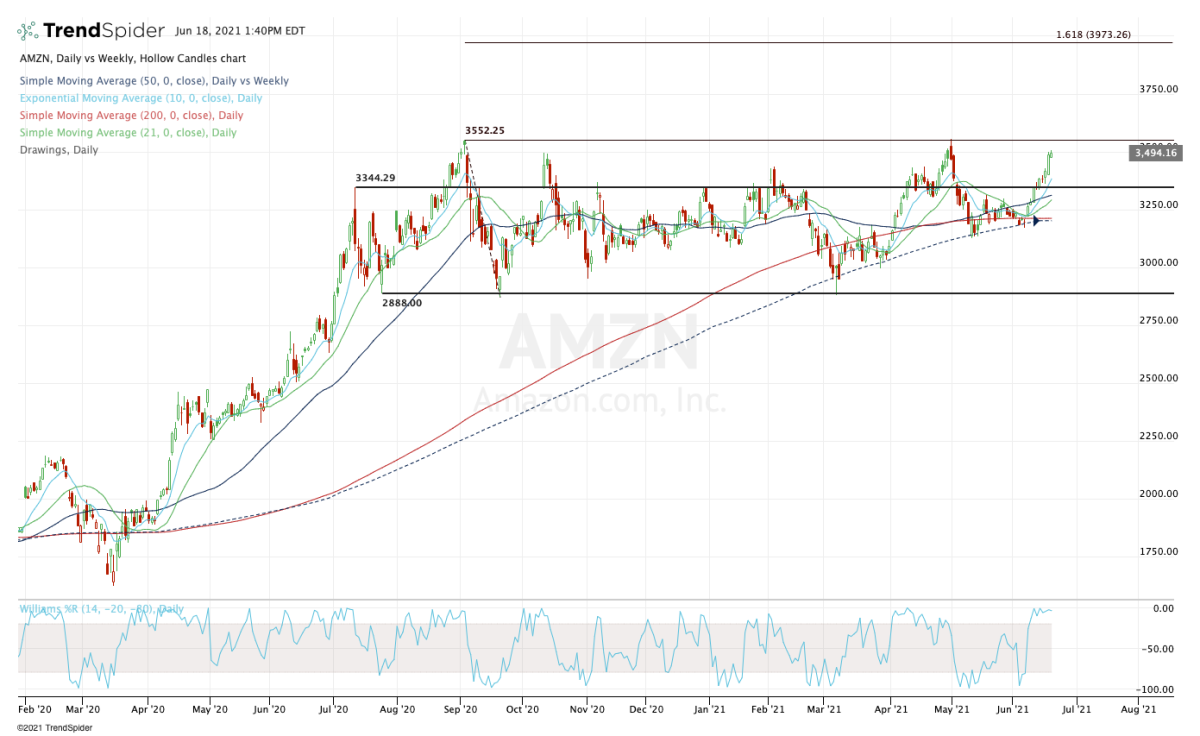Click the Williams -50.00 axis value

pos(1159,649)
